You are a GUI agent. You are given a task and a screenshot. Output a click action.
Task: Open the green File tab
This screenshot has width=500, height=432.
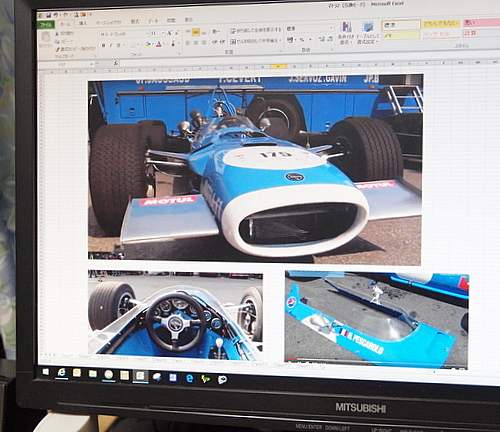click(46, 25)
